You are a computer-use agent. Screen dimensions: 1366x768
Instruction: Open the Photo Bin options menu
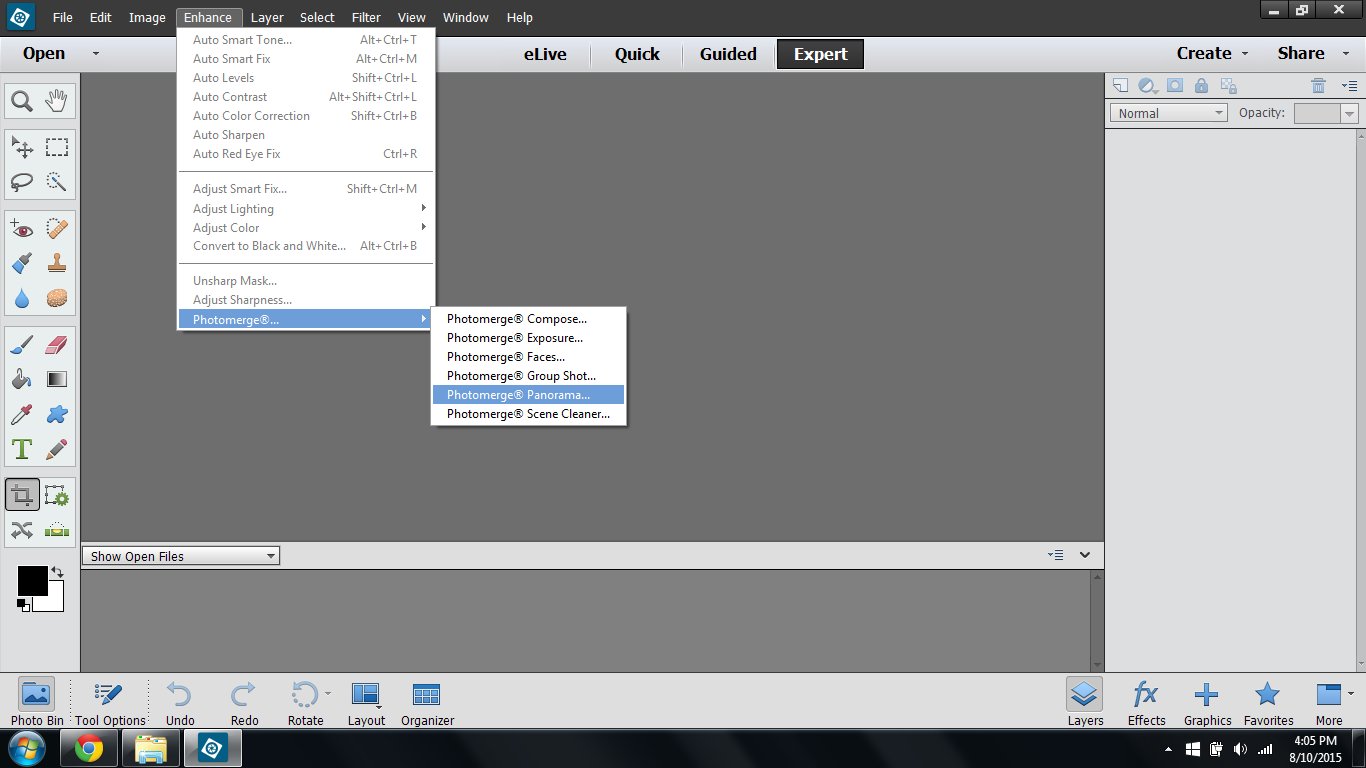[x=1055, y=555]
